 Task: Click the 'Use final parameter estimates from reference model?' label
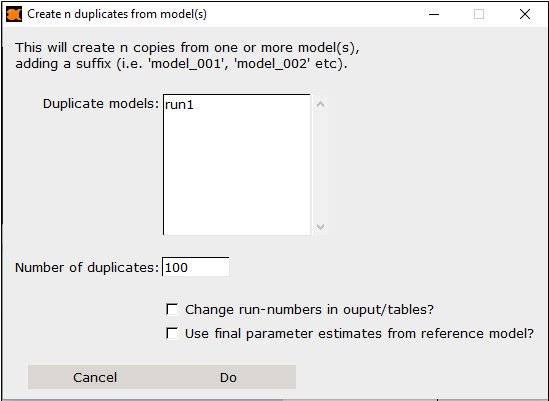pos(359,333)
